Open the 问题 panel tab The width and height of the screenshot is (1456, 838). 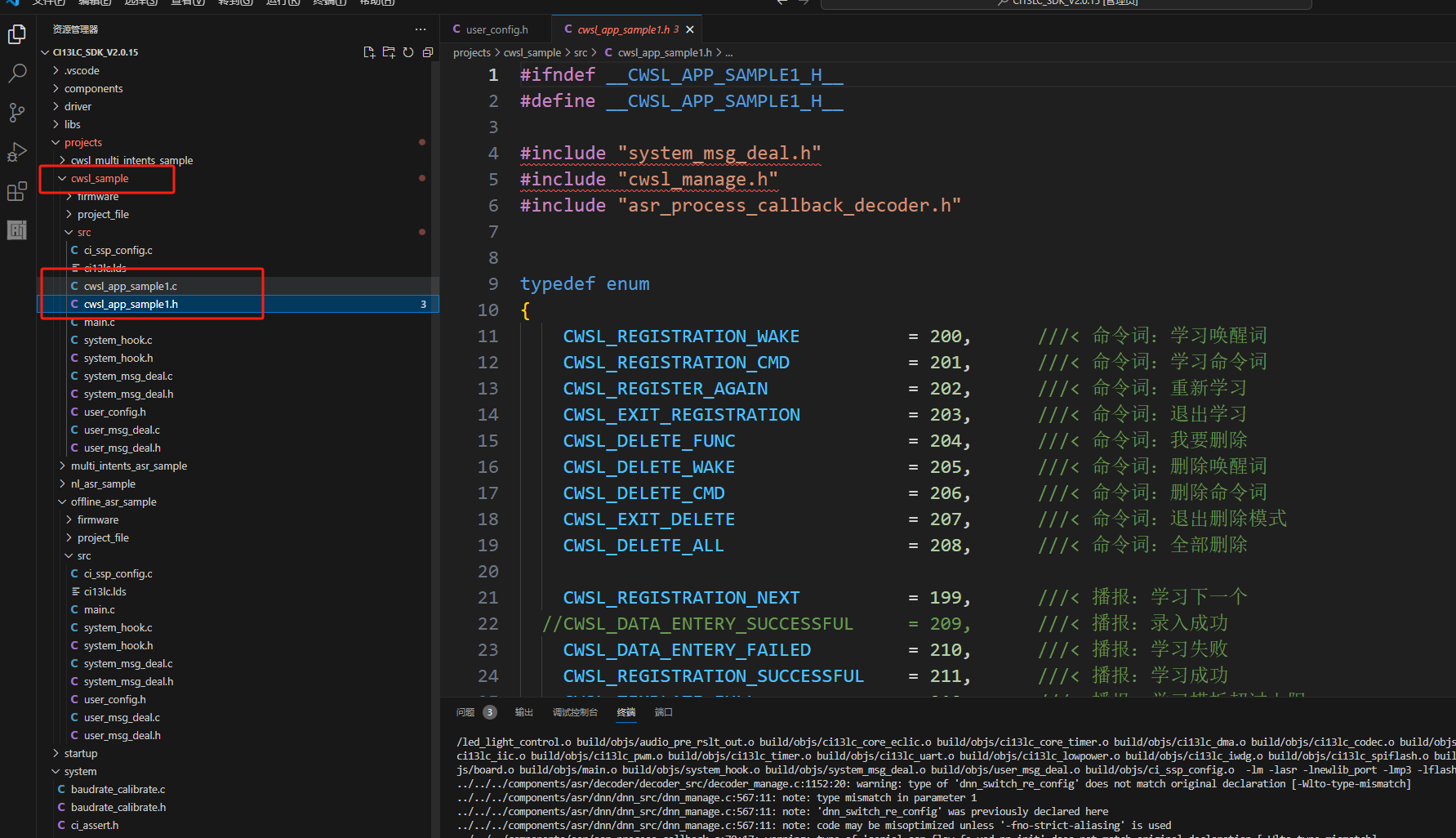[x=465, y=712]
